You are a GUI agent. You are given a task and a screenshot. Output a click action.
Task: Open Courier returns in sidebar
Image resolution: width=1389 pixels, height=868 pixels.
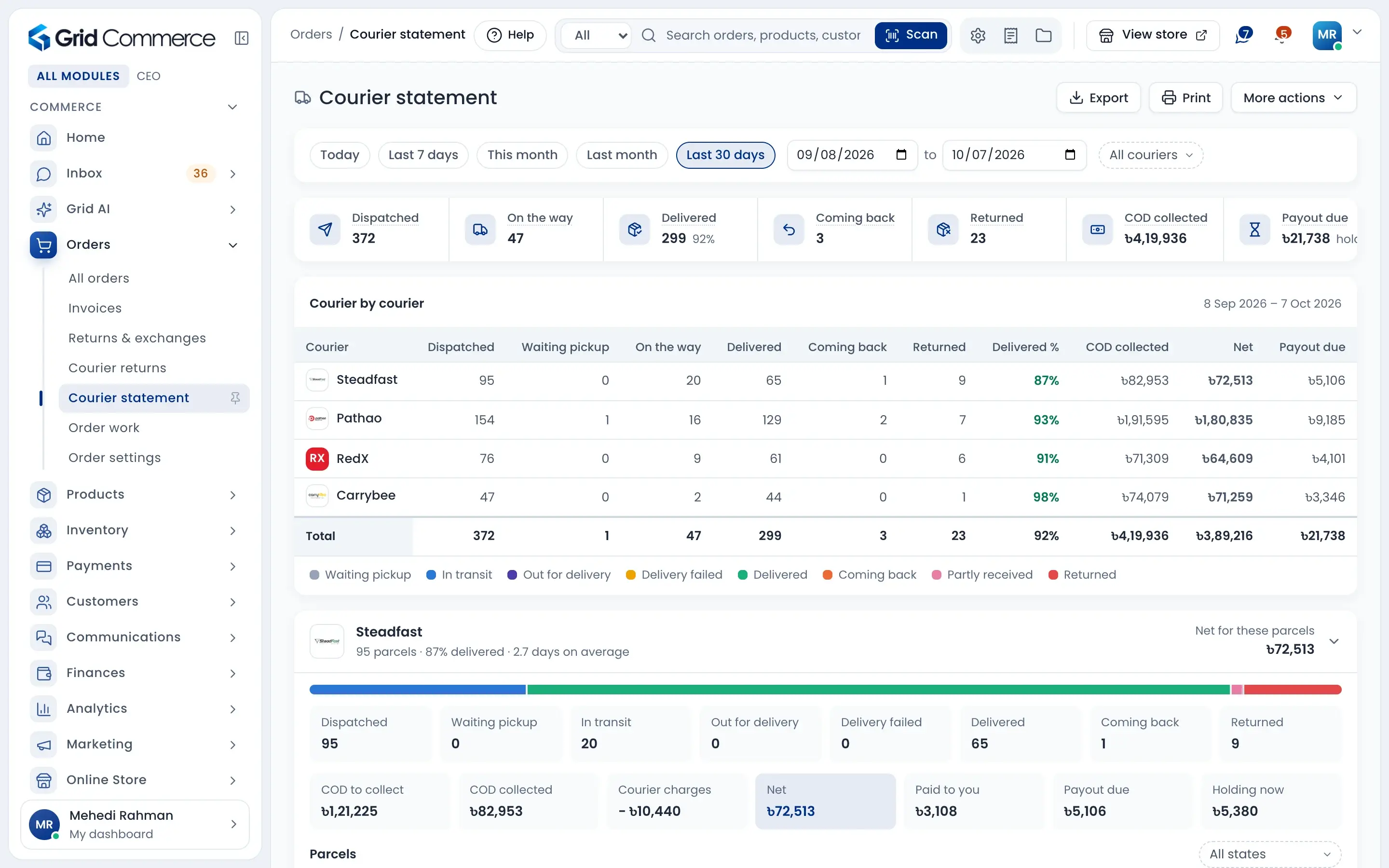point(117,368)
